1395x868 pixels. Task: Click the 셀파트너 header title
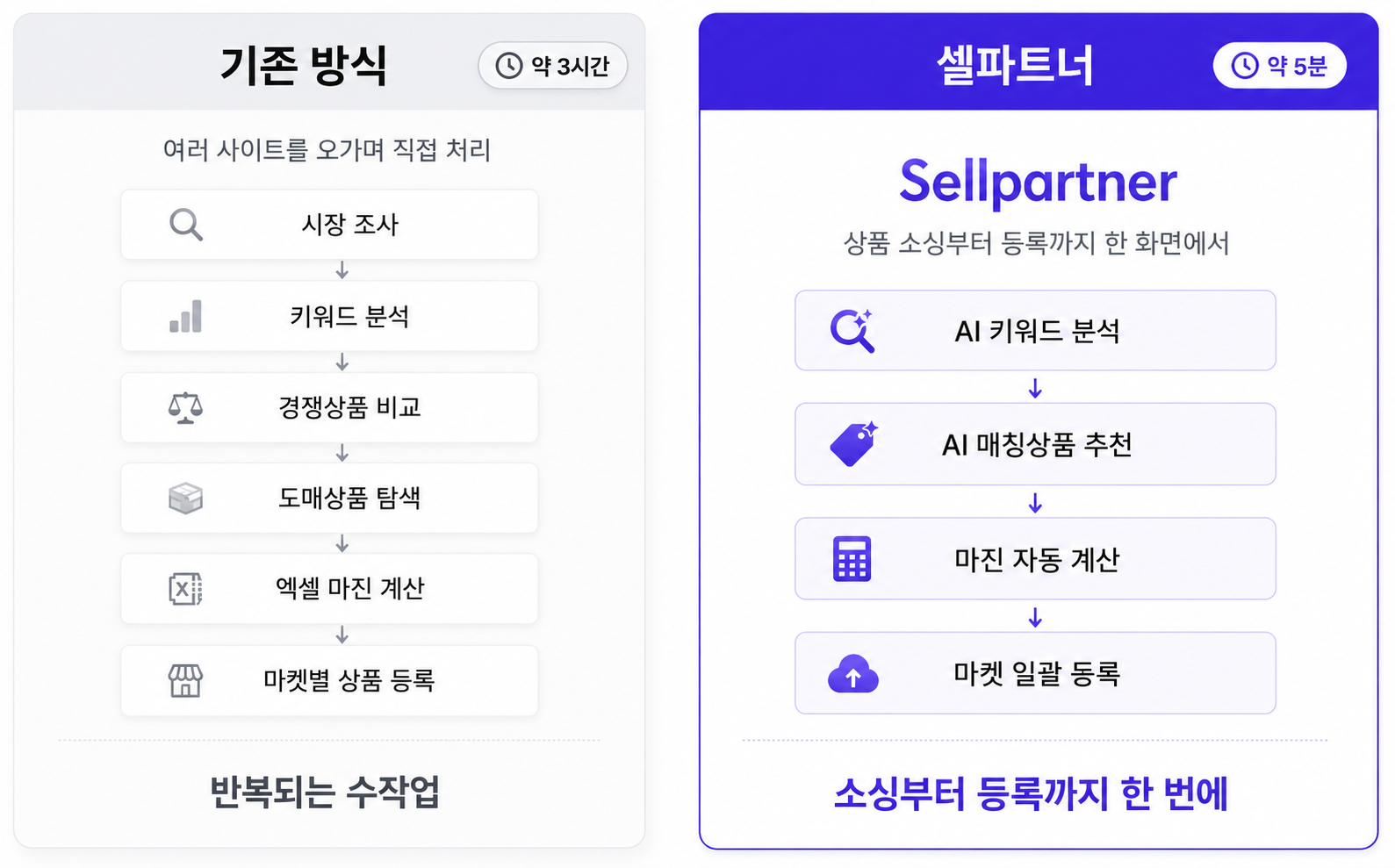[x=1015, y=66]
